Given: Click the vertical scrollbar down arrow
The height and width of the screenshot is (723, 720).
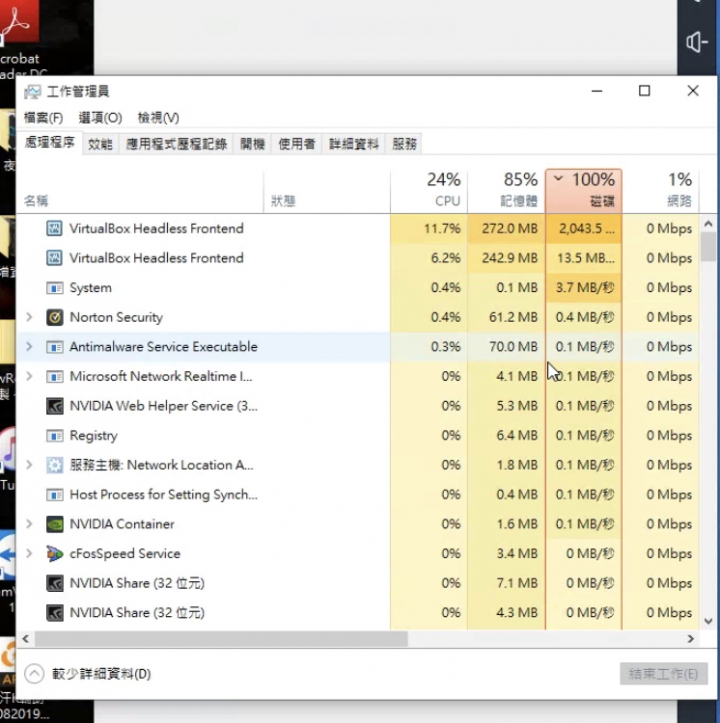Looking at the screenshot, I should (x=708, y=621).
